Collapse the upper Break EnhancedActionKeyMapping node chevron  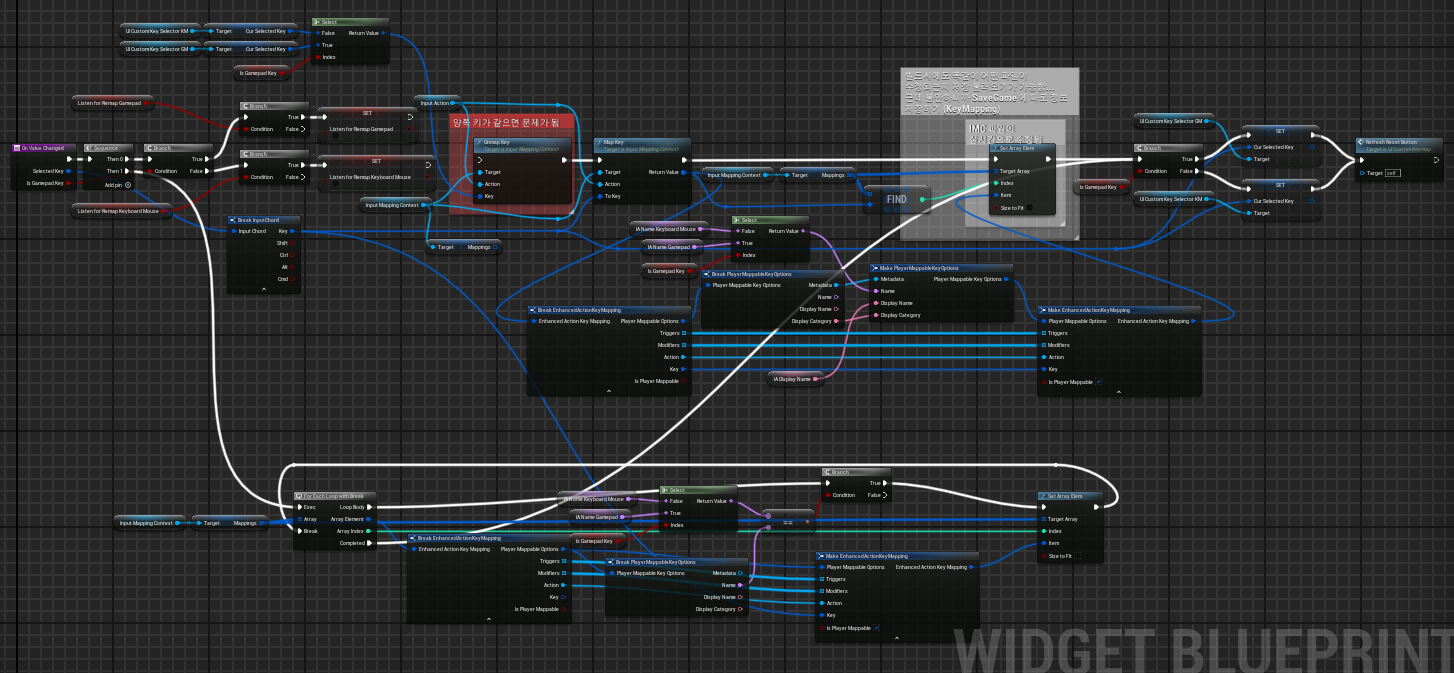click(x=608, y=392)
